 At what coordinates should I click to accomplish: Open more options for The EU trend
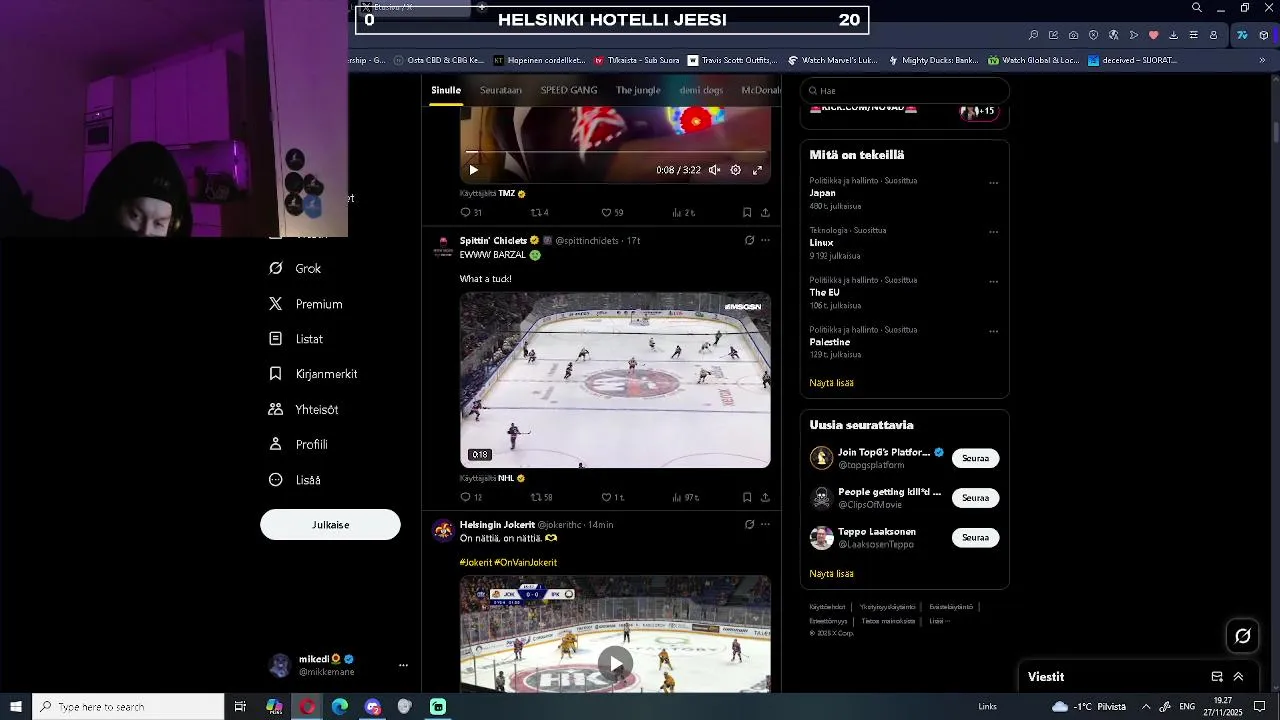(993, 281)
